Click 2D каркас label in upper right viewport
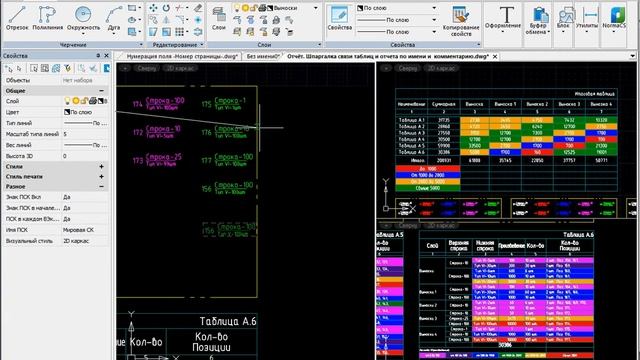The height and width of the screenshot is (360, 640). tap(441, 68)
